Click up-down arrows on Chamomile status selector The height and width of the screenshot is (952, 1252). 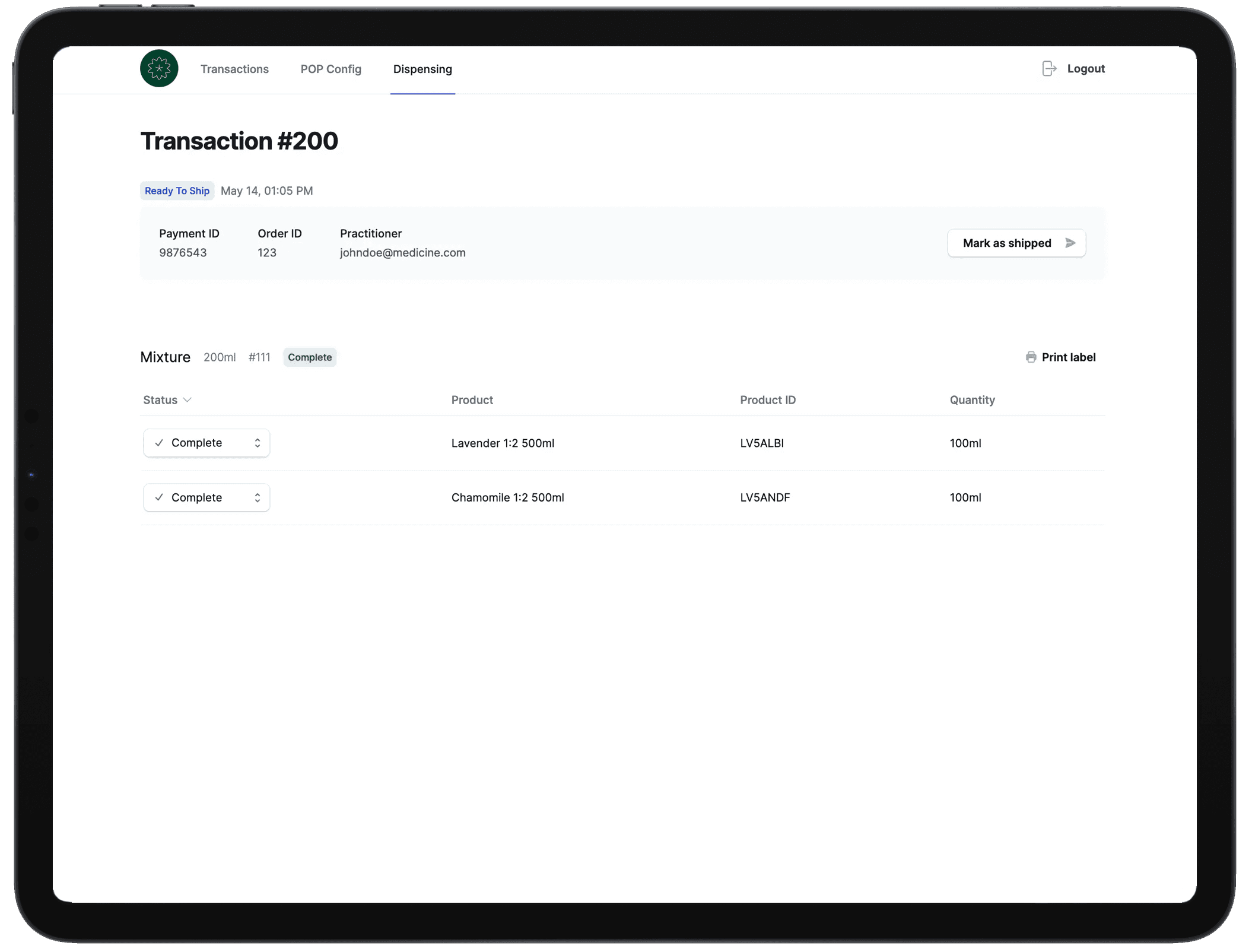258,497
